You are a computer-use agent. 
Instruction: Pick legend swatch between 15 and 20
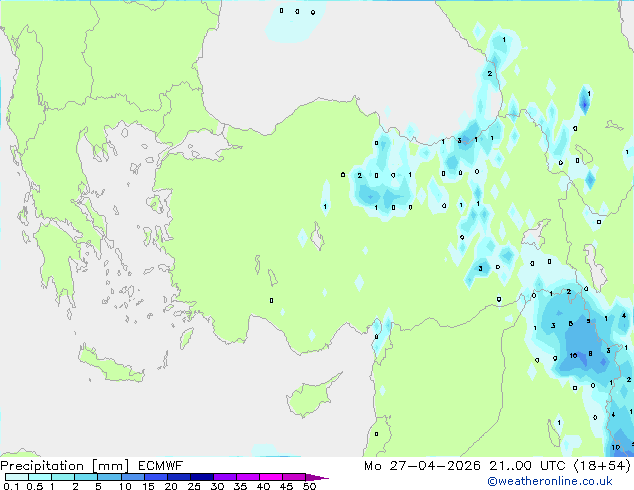coord(156,477)
